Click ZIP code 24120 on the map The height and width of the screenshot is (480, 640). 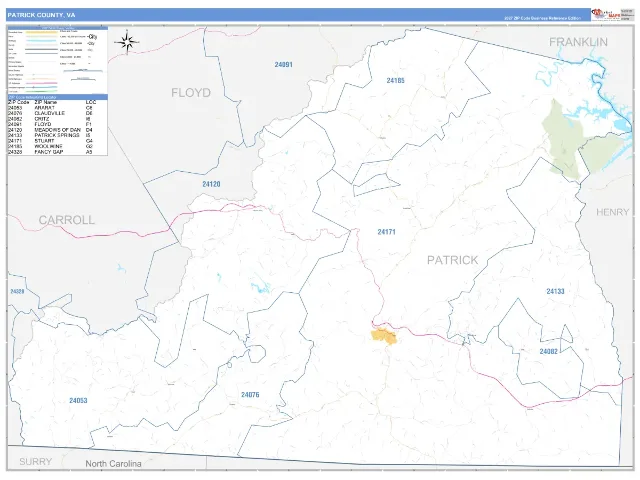tap(211, 184)
